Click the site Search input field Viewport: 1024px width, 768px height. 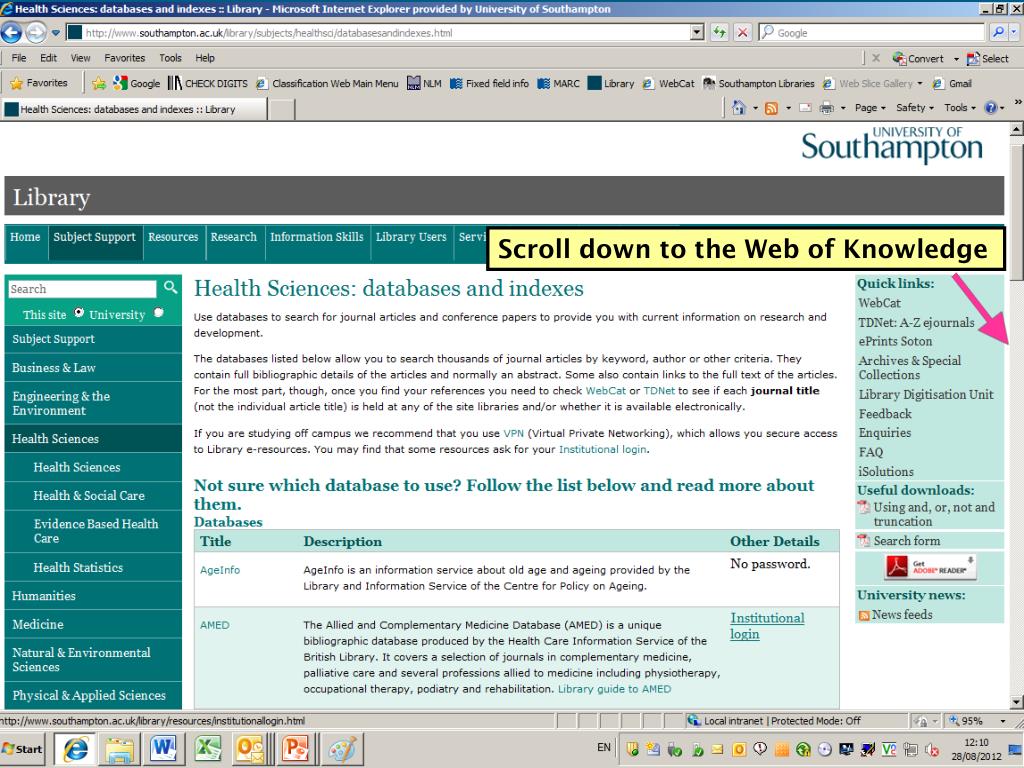(x=82, y=289)
